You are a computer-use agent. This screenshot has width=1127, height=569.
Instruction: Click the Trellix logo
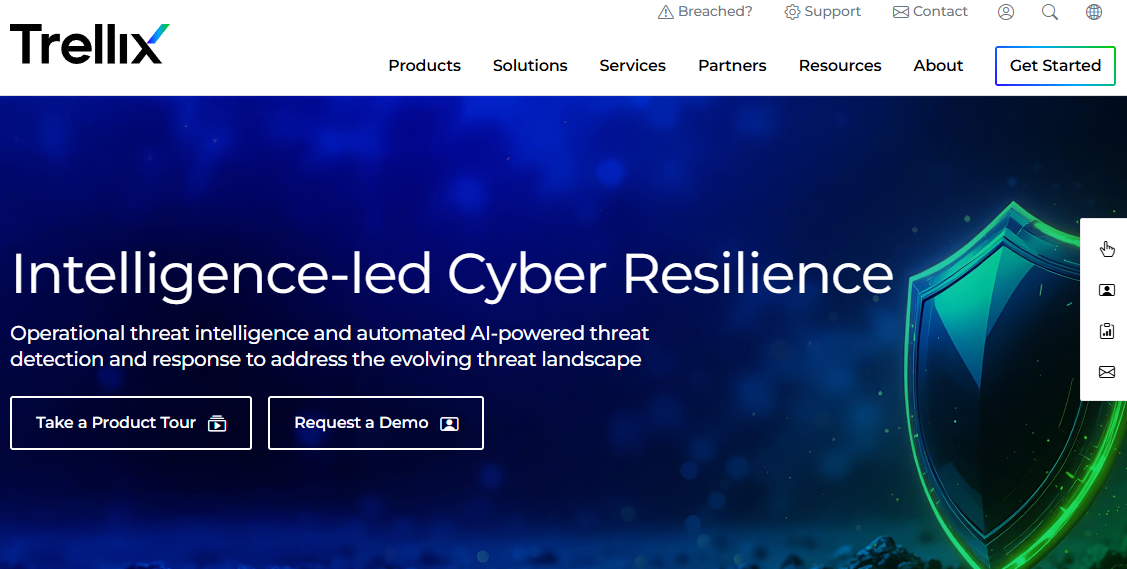tap(90, 44)
